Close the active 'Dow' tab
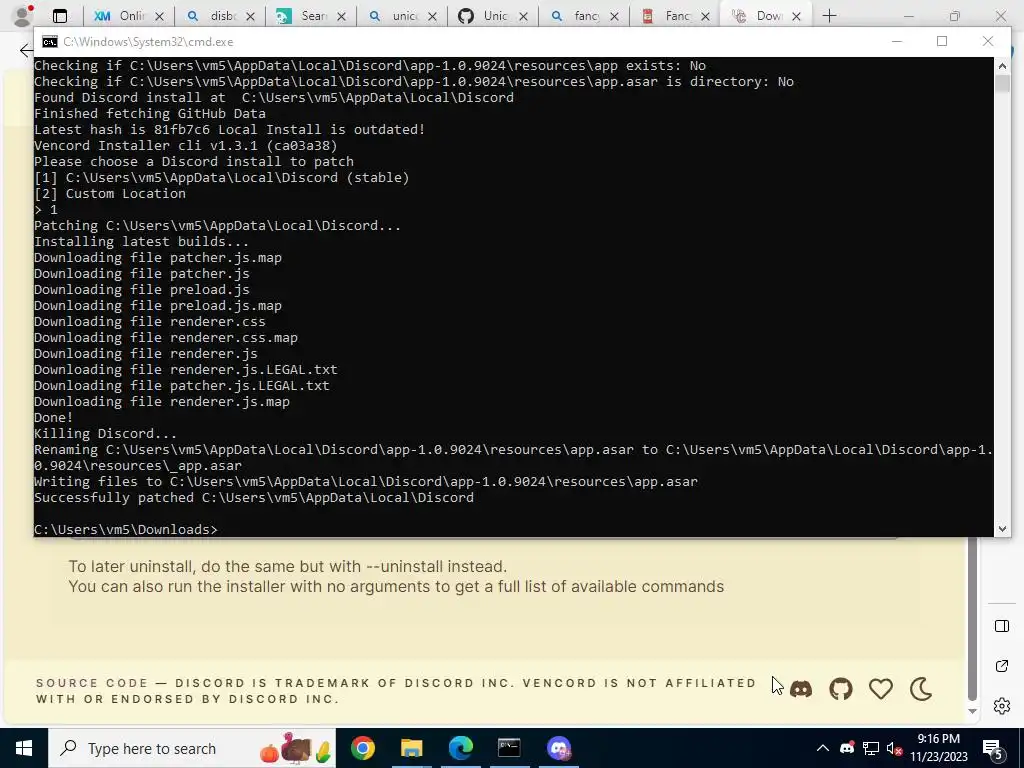Viewport: 1024px width, 768px height. tap(796, 16)
